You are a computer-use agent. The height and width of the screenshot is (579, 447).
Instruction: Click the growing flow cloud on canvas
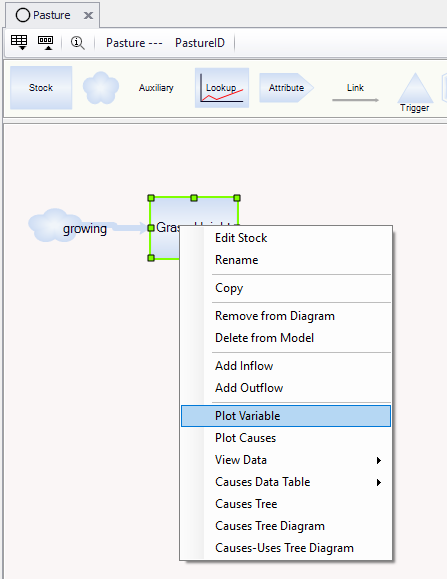54,225
